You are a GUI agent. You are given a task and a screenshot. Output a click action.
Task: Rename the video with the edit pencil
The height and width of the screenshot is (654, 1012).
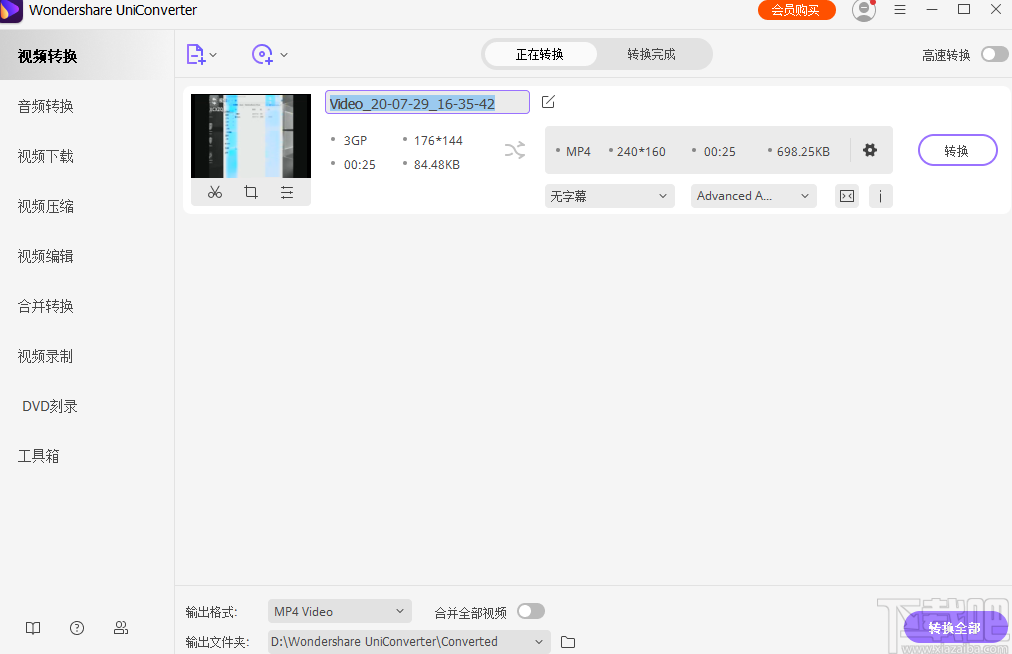point(548,101)
